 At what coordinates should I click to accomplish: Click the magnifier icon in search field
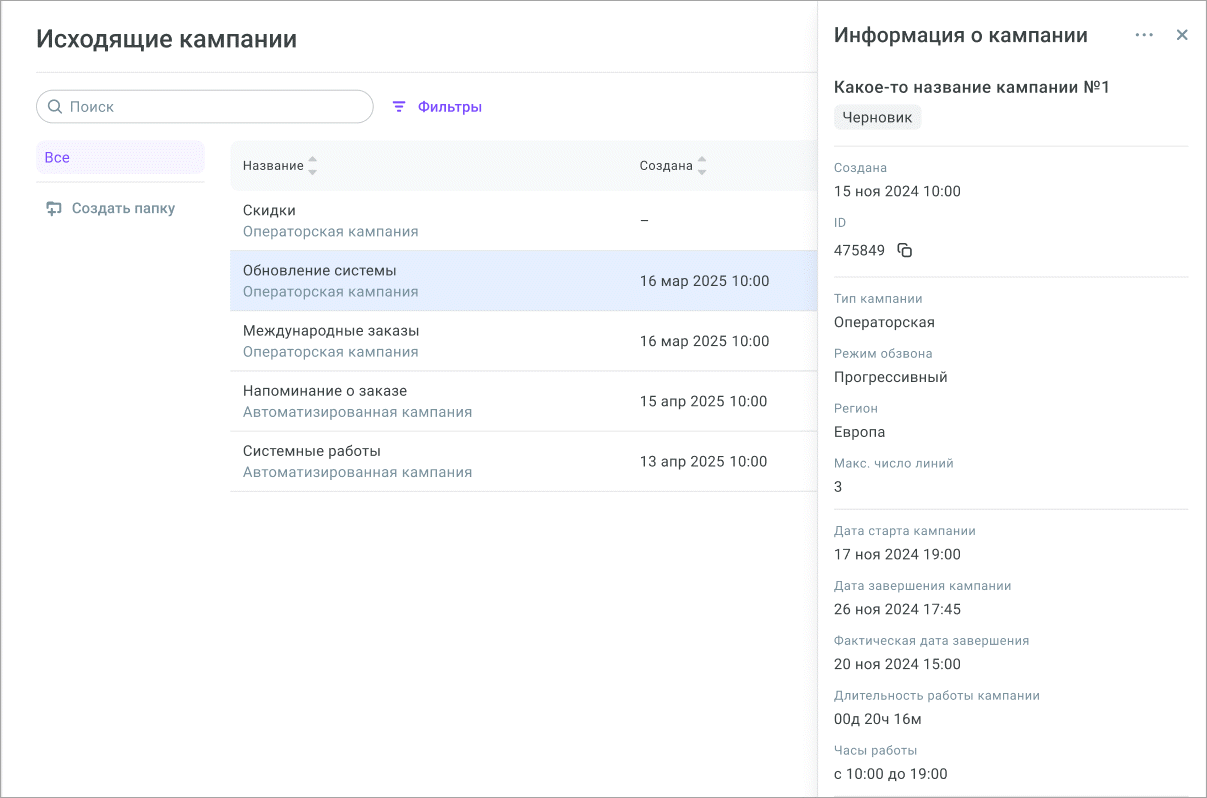pyautogui.click(x=55, y=107)
